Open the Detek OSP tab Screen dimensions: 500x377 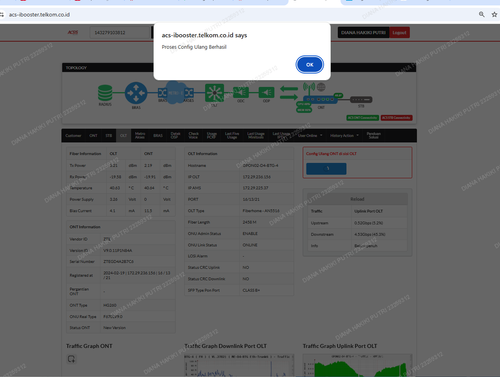click(176, 136)
